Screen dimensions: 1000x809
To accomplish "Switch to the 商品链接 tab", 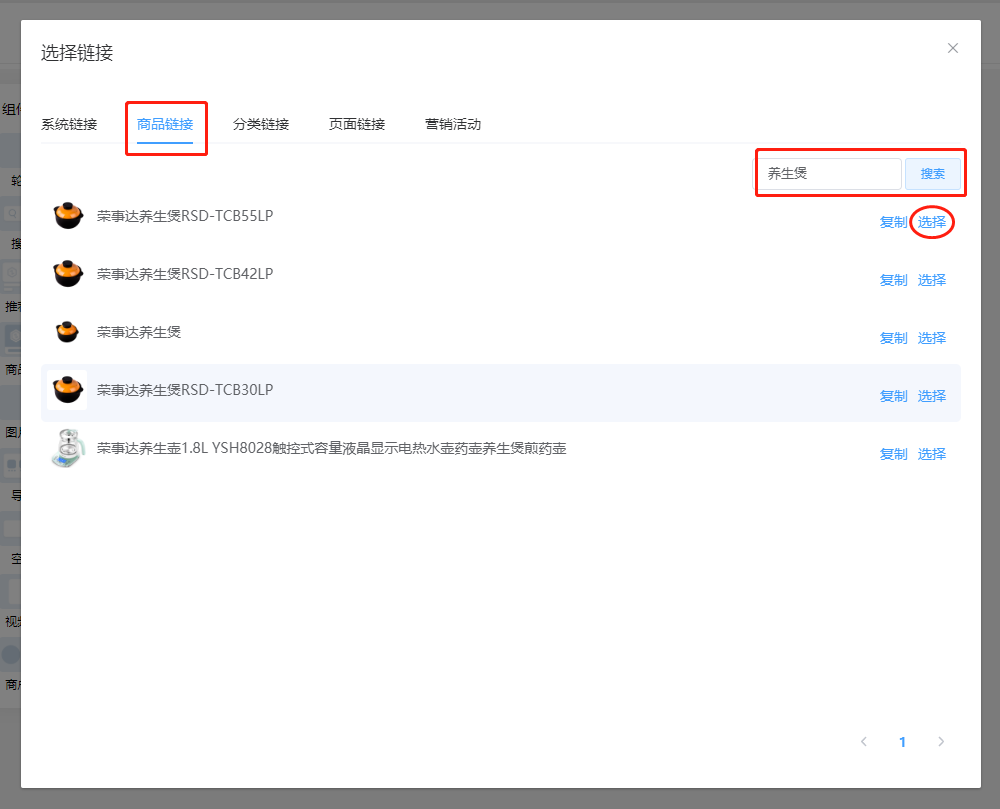I will (165, 124).
